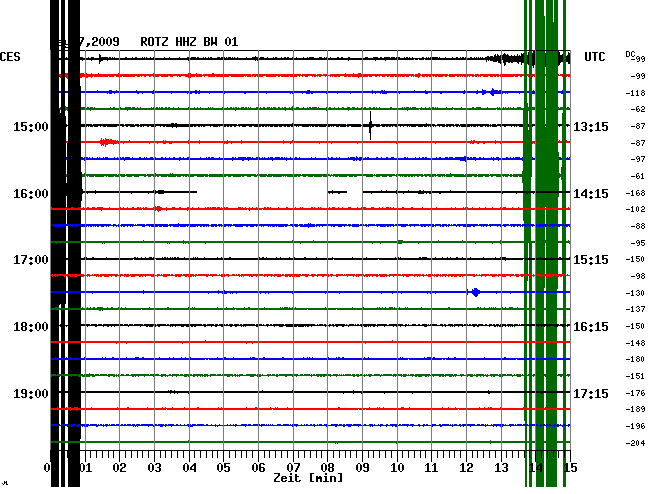Click the DC value -88
The height and width of the screenshot is (494, 650).
pyautogui.click(x=638, y=226)
